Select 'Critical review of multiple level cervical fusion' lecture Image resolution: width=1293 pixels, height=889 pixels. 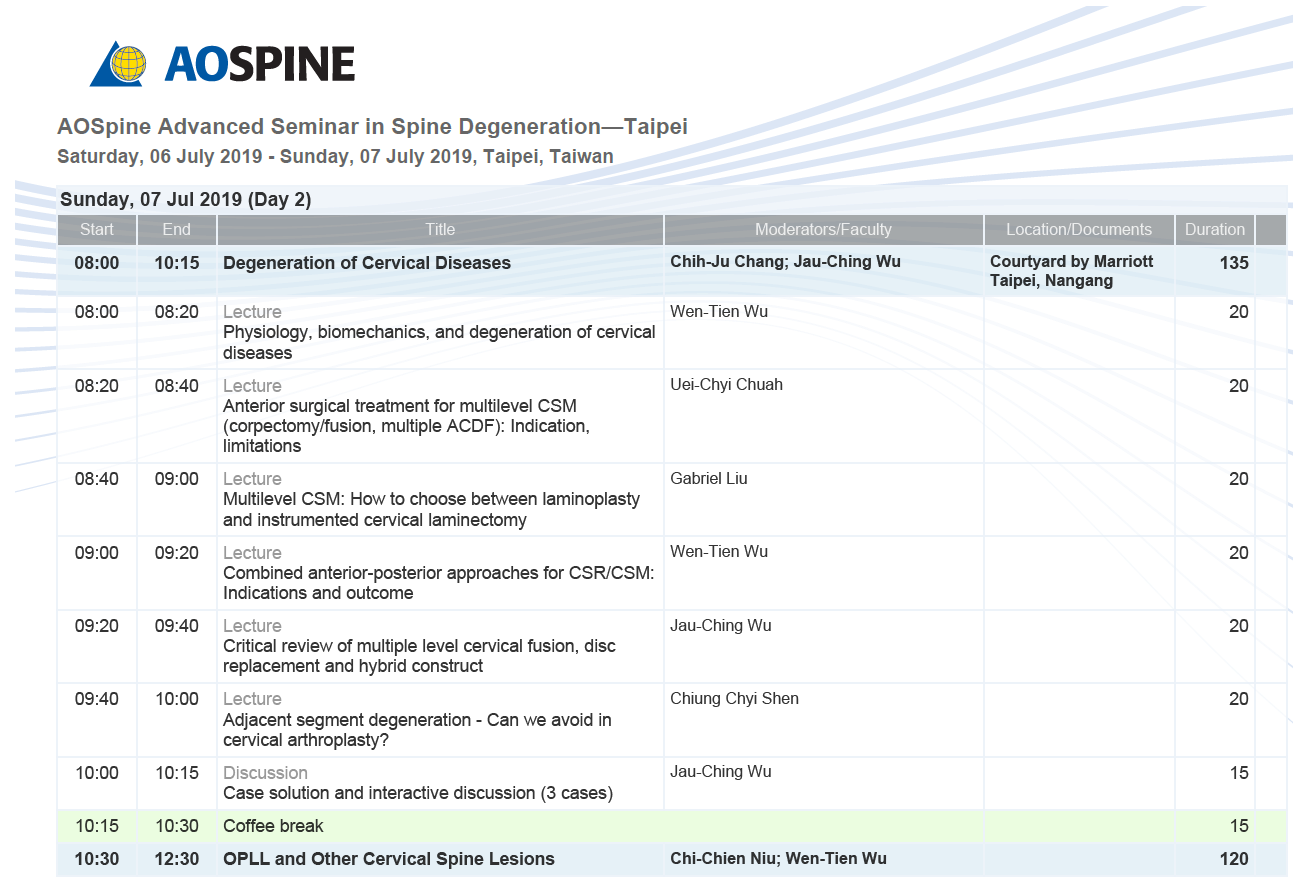[x=419, y=656]
